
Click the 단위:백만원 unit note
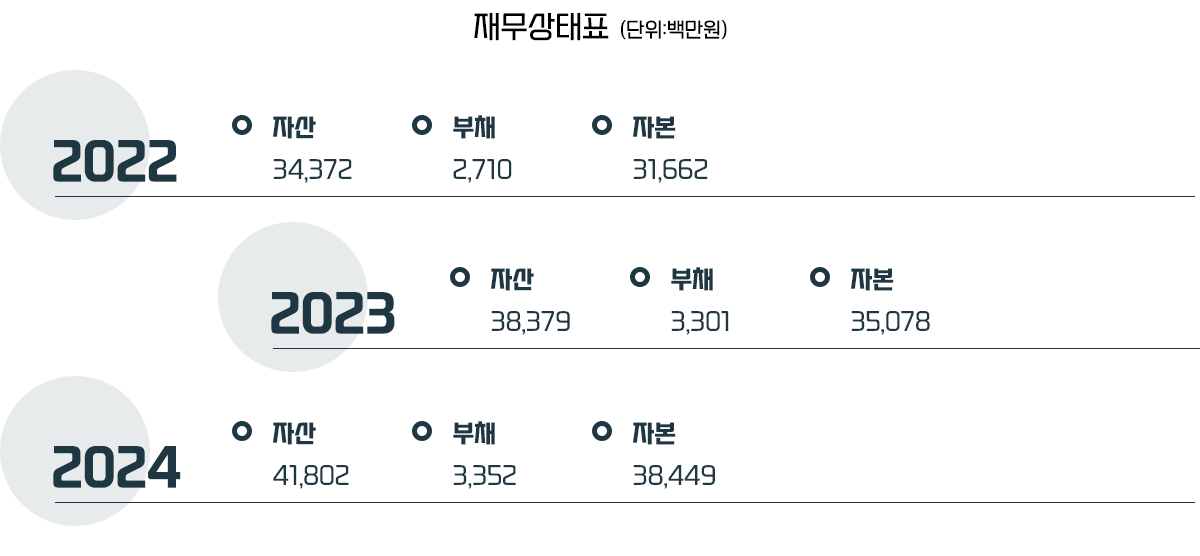click(x=674, y=30)
